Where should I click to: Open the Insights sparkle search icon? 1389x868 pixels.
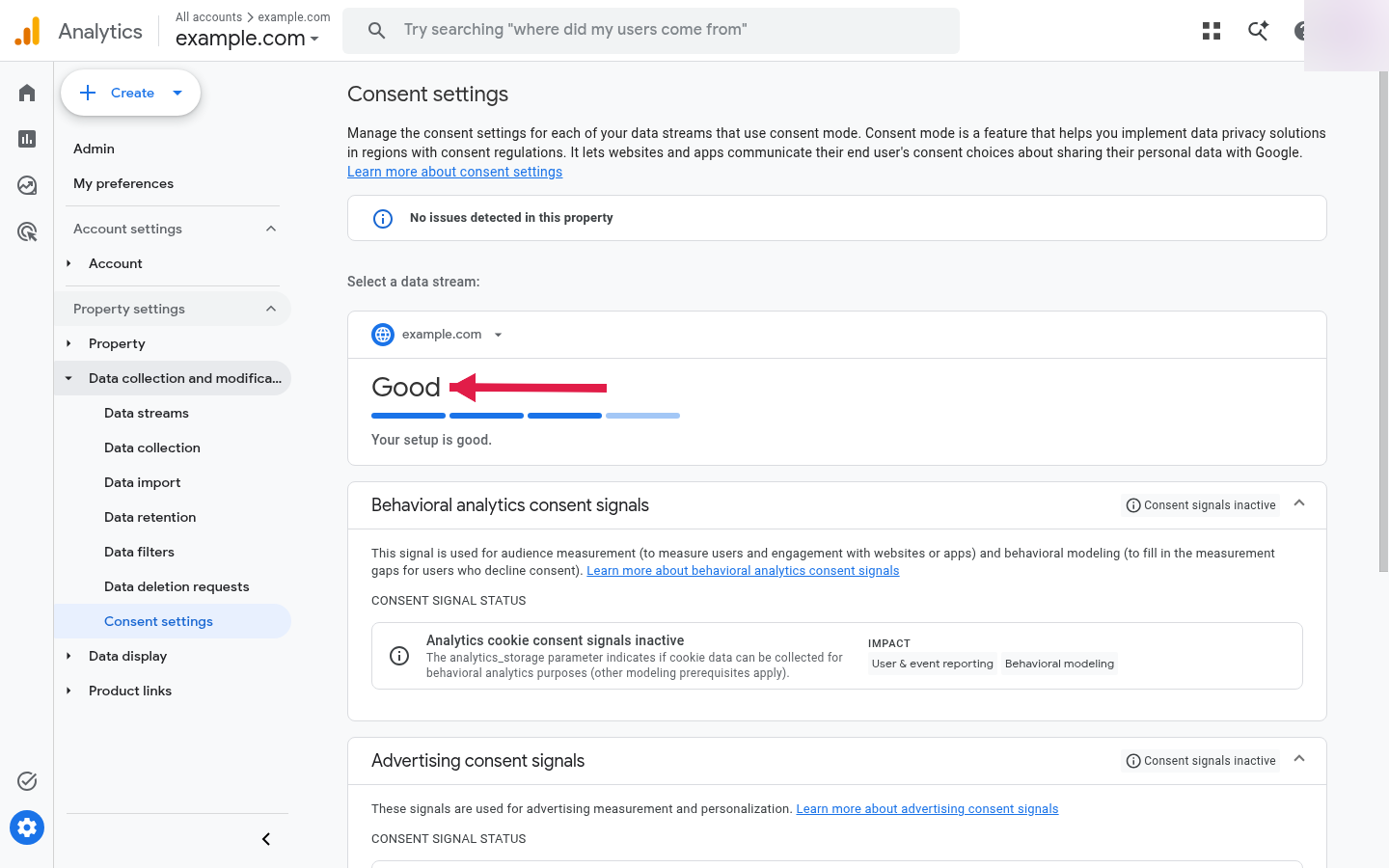click(1258, 31)
